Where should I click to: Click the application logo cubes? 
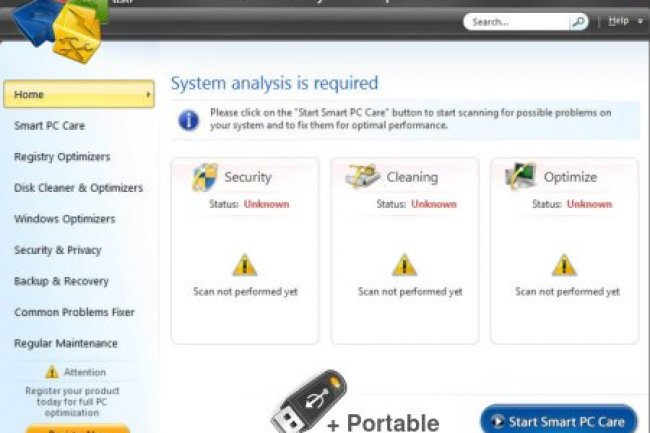(58, 29)
